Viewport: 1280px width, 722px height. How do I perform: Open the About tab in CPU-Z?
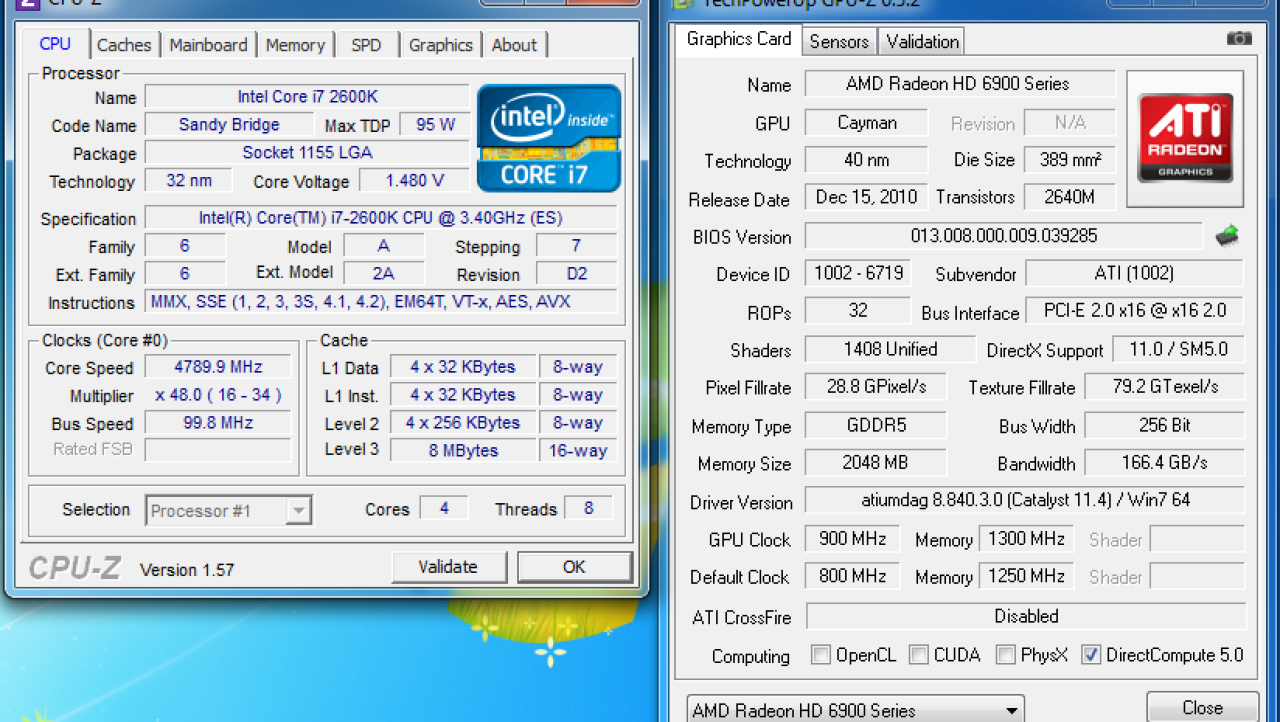click(514, 45)
